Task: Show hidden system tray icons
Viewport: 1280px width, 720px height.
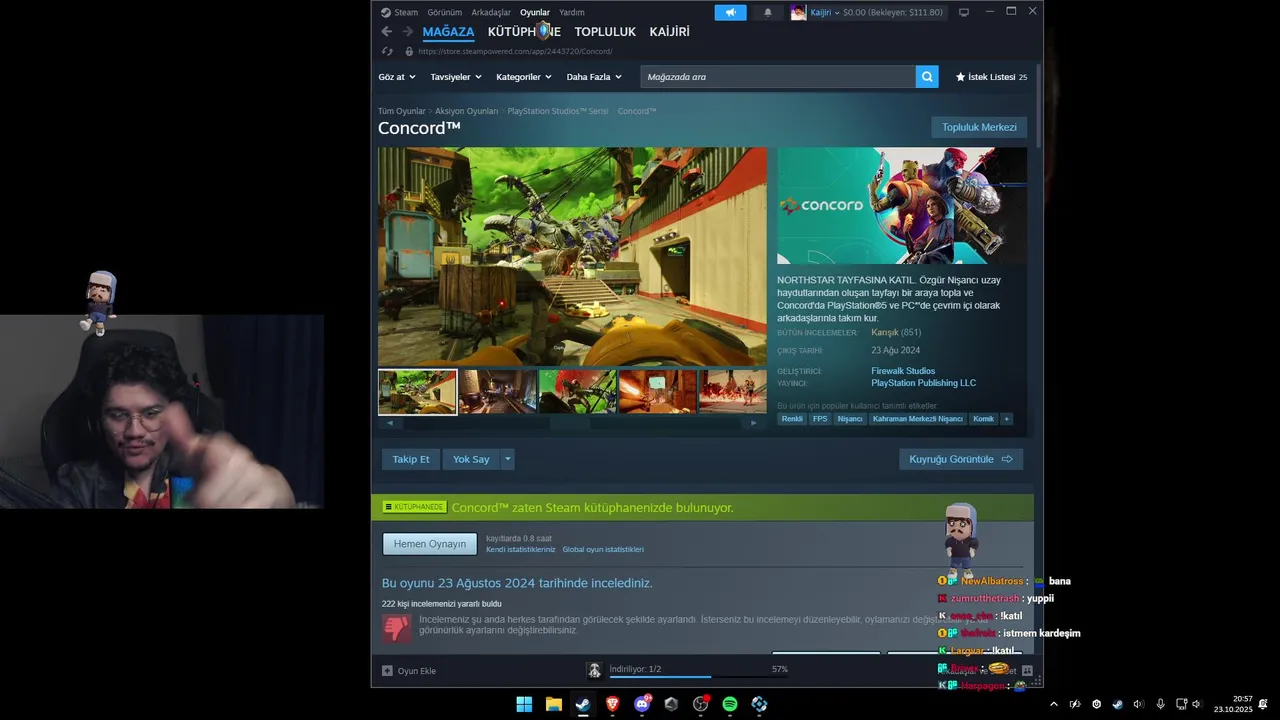Action: click(x=1053, y=704)
